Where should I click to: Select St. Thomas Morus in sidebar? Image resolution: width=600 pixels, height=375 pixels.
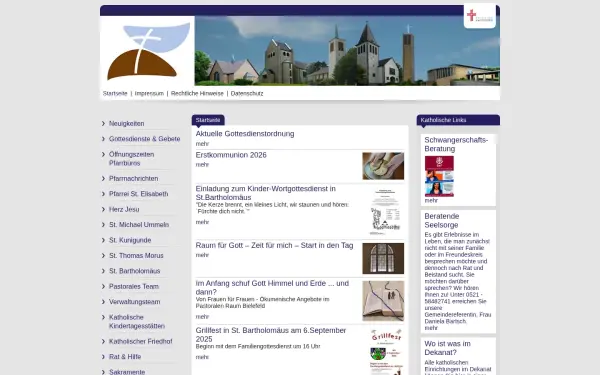point(136,256)
